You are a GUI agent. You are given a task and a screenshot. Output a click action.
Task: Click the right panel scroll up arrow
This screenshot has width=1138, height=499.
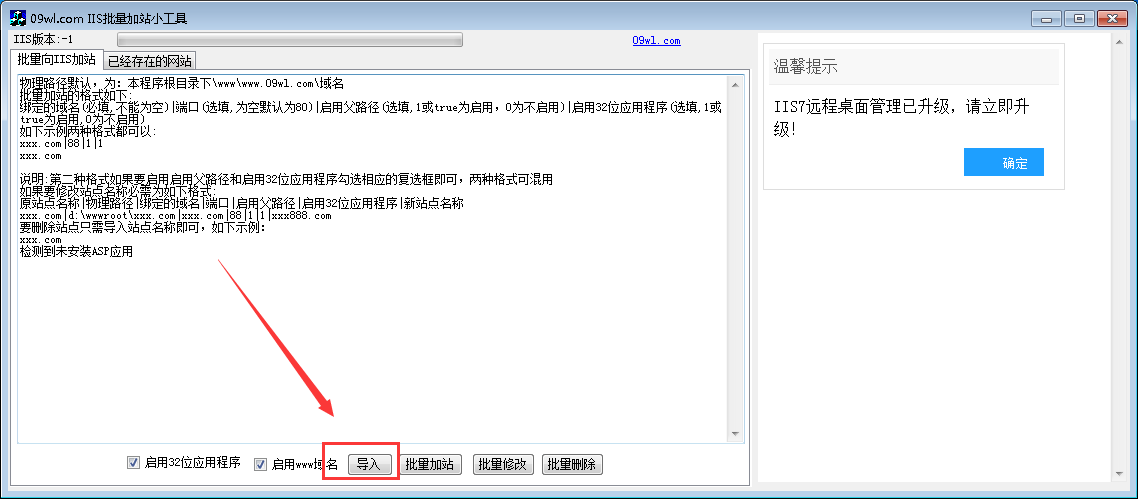pos(1118,43)
